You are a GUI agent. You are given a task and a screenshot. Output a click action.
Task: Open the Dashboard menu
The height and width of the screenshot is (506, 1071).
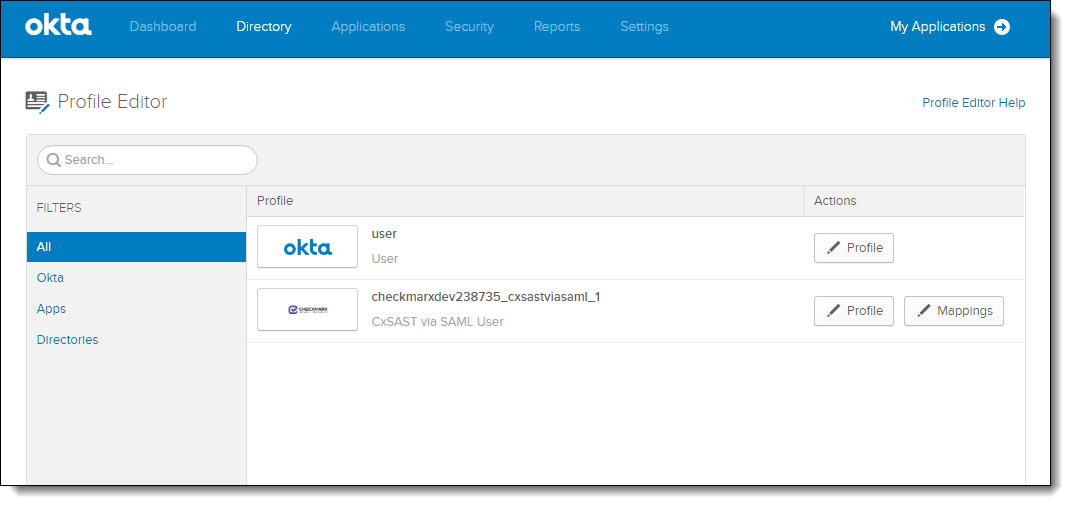tap(163, 27)
